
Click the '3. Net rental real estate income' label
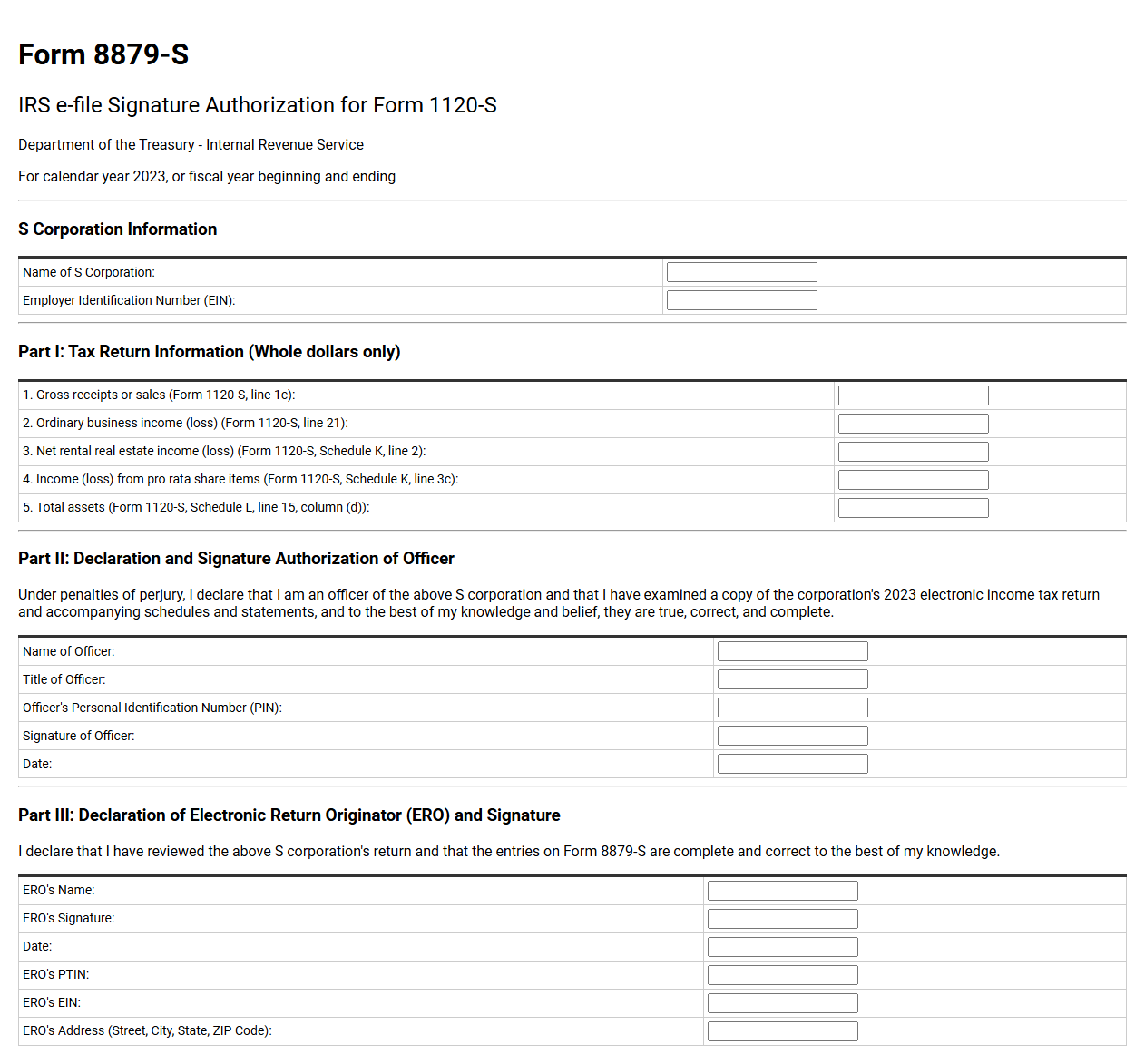[224, 451]
